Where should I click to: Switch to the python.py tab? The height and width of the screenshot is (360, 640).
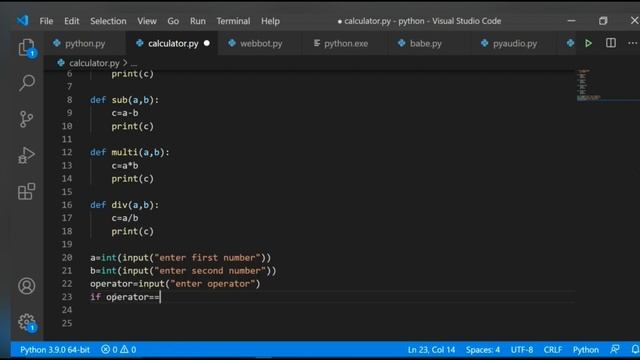85,43
